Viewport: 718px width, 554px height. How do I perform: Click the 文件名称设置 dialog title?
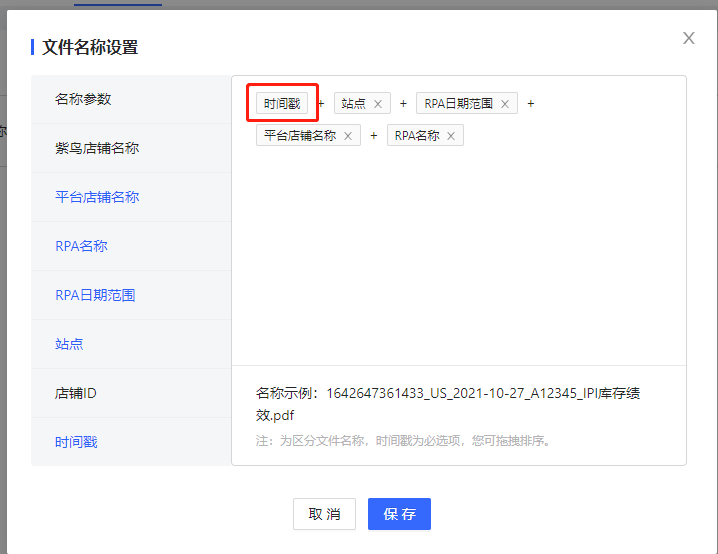click(x=90, y=47)
